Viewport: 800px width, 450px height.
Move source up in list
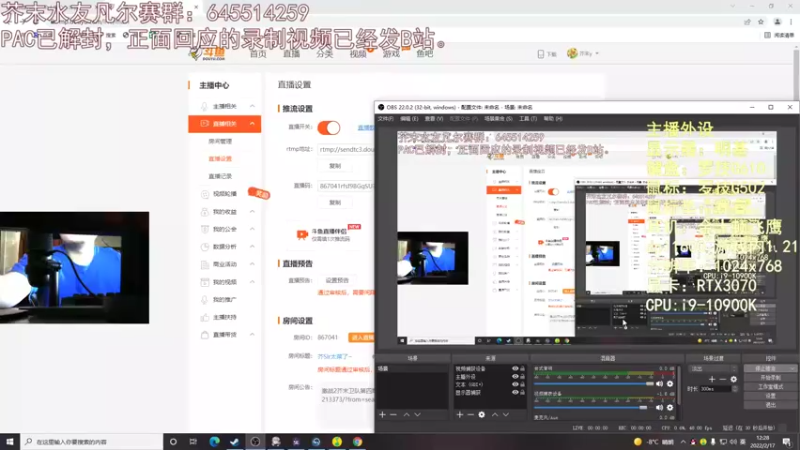tap(495, 415)
